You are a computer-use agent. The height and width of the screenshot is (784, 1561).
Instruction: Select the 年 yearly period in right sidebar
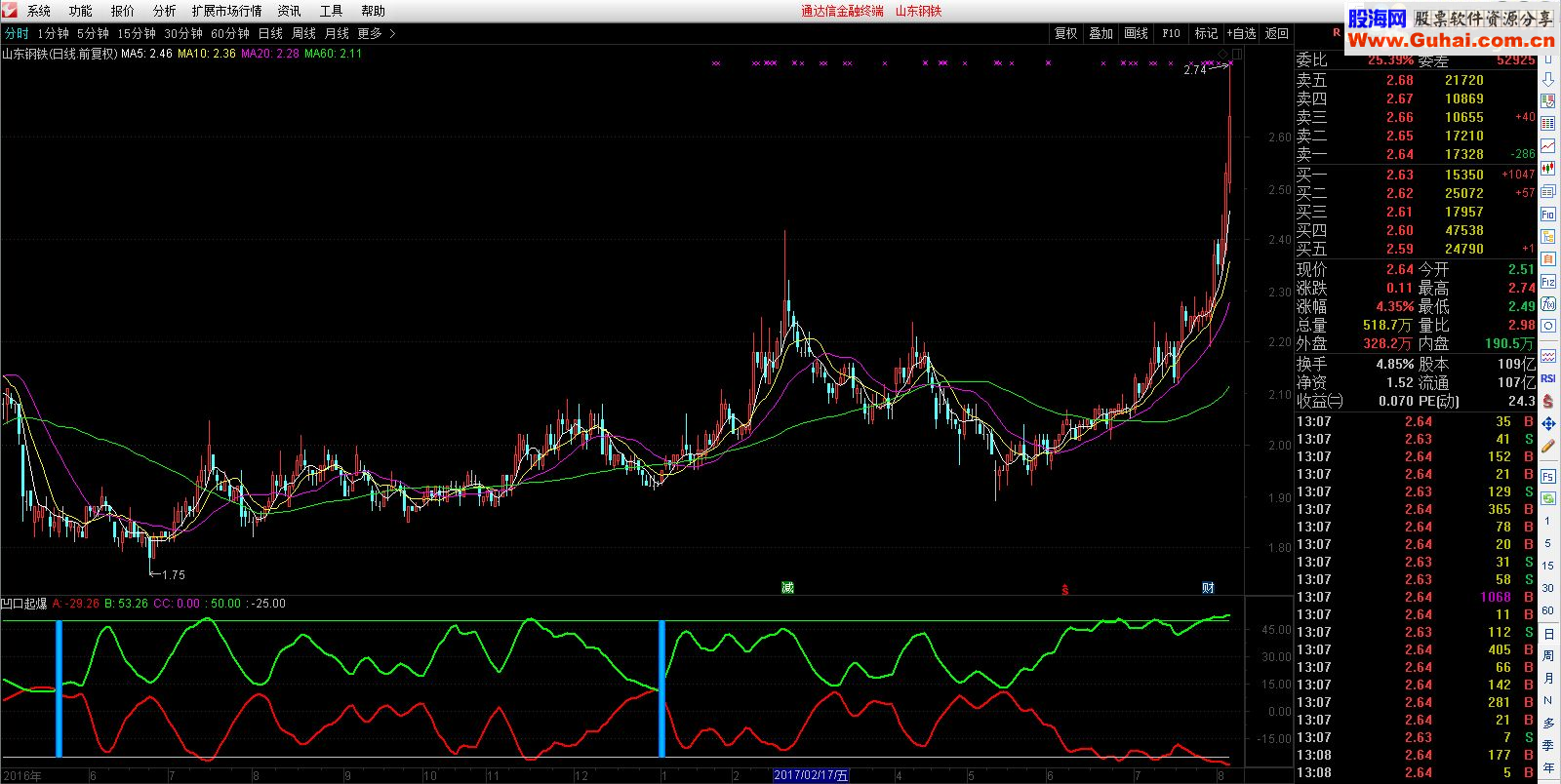pos(1548,767)
